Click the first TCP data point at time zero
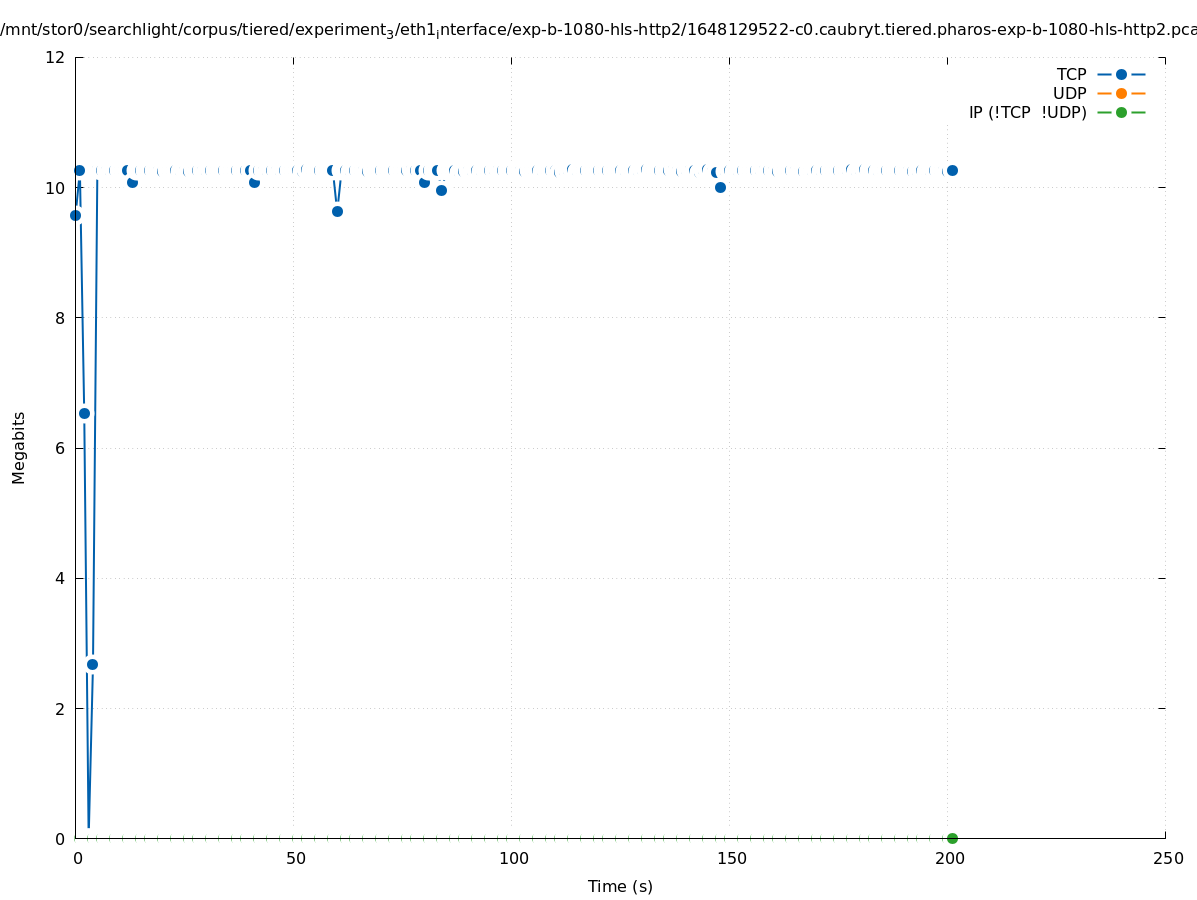1197x900 pixels. [75, 215]
